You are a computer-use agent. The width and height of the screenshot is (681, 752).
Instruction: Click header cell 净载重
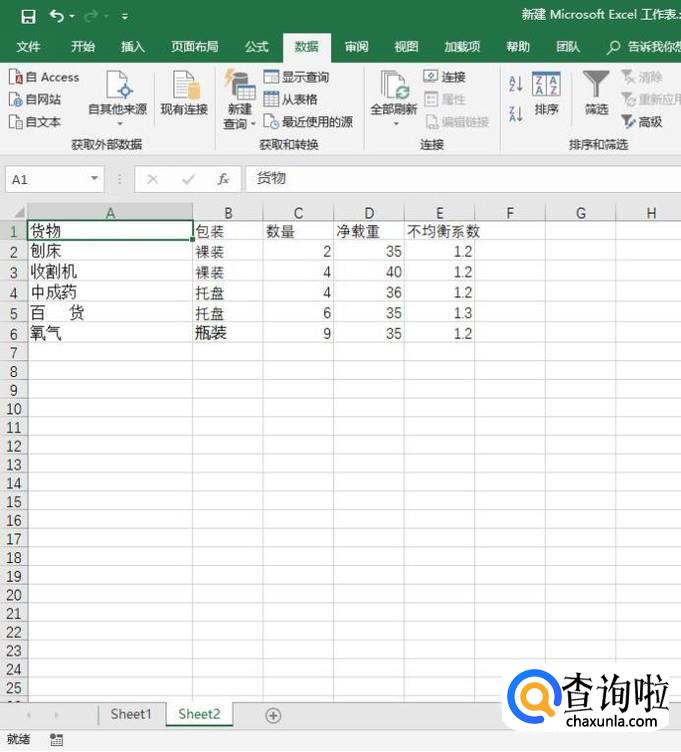(369, 231)
